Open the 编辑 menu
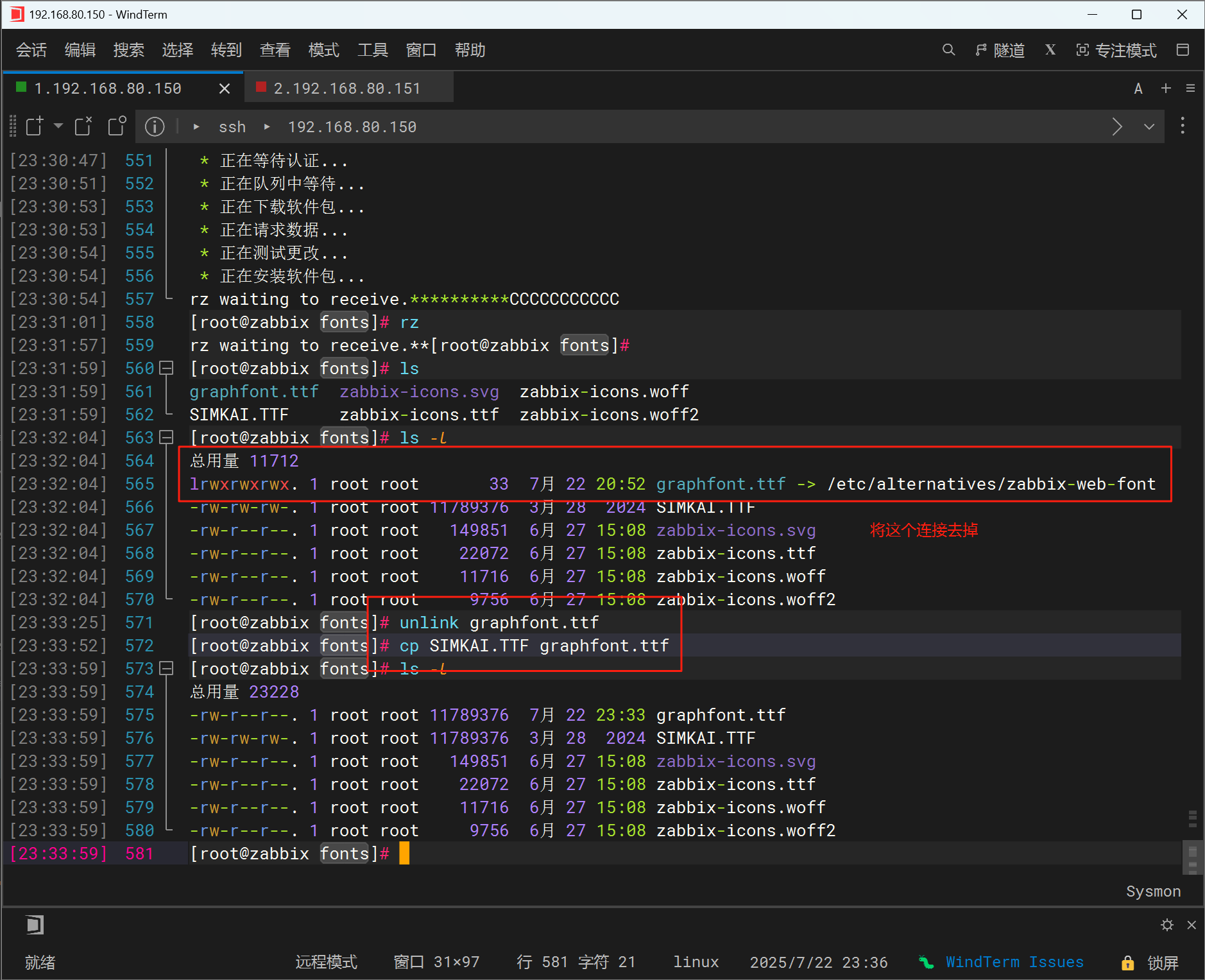1205x980 pixels. [80, 50]
